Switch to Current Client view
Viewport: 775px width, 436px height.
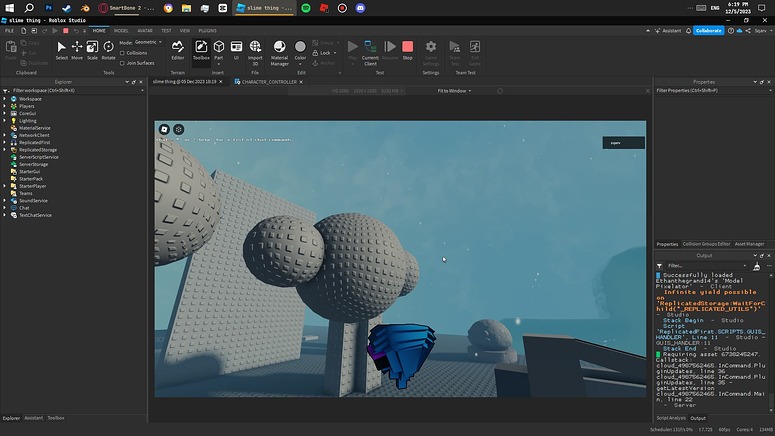coord(370,49)
